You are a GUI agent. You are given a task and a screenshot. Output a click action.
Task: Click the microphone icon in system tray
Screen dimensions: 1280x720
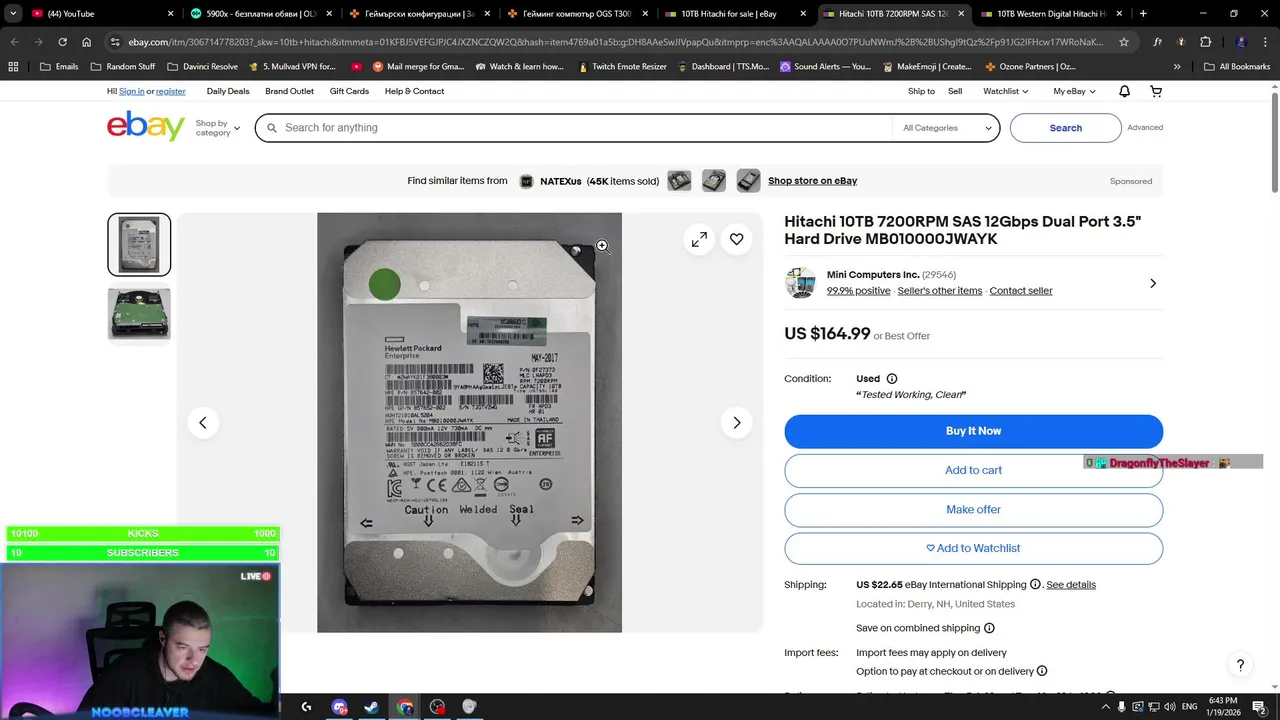tap(1121, 707)
